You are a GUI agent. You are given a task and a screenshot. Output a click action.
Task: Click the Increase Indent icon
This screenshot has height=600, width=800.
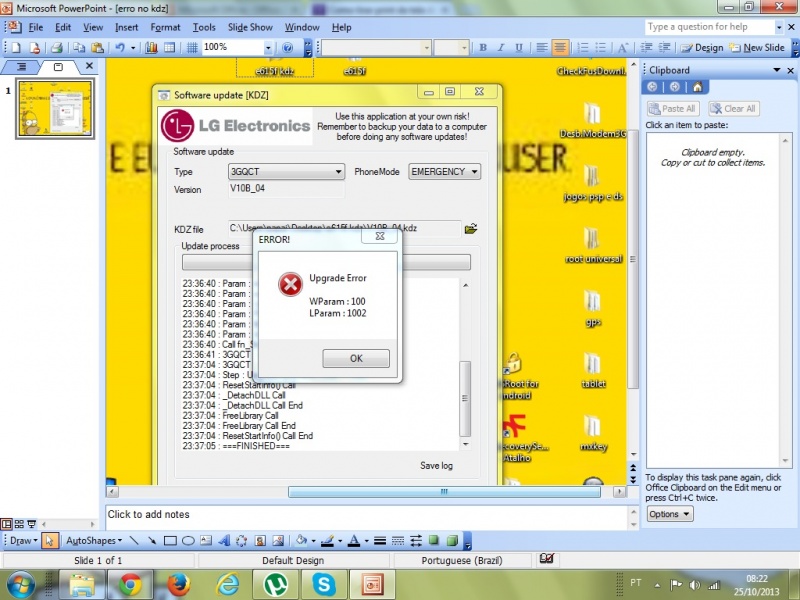664,48
